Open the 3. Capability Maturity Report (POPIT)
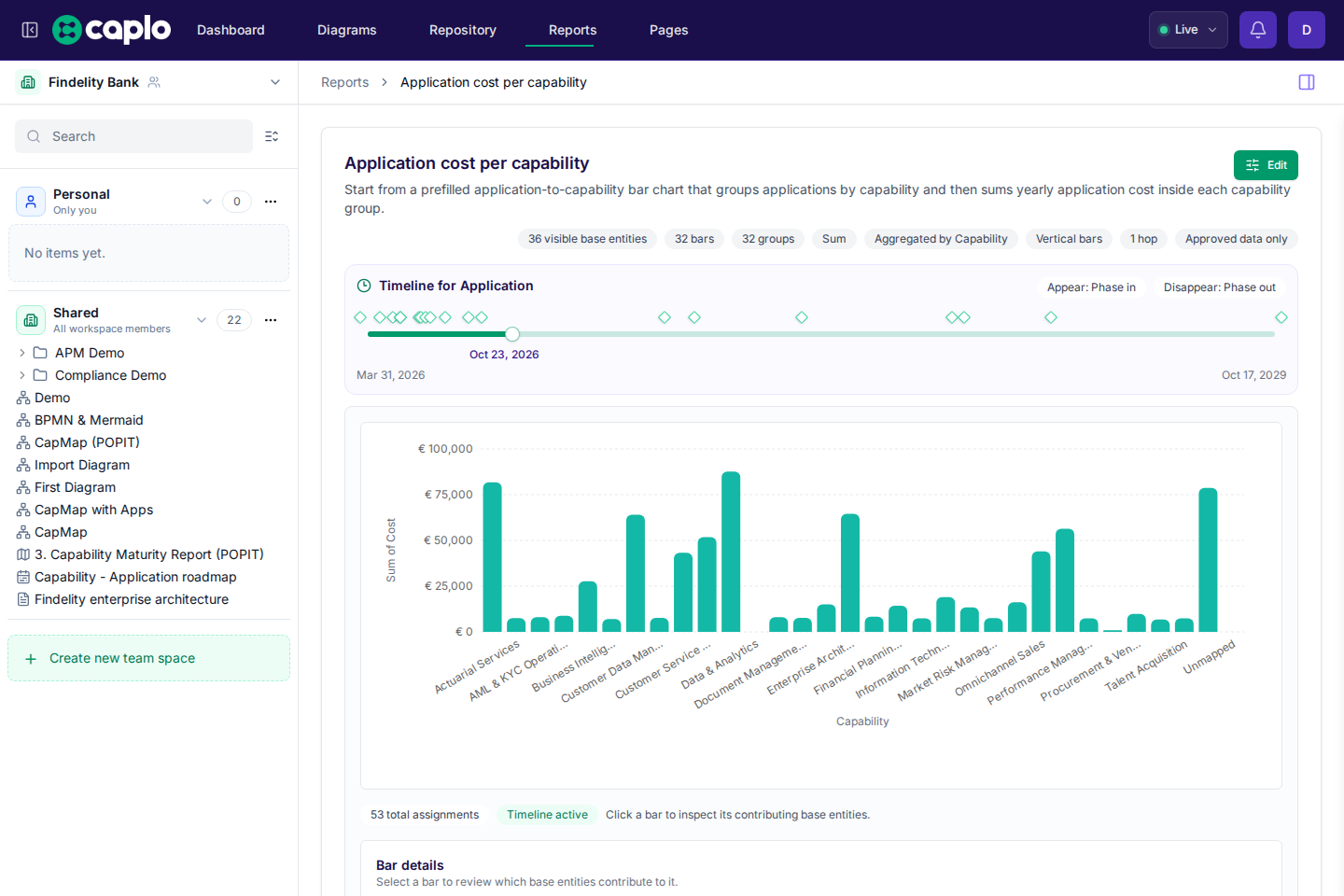This screenshot has width=1344, height=896. 148,554
